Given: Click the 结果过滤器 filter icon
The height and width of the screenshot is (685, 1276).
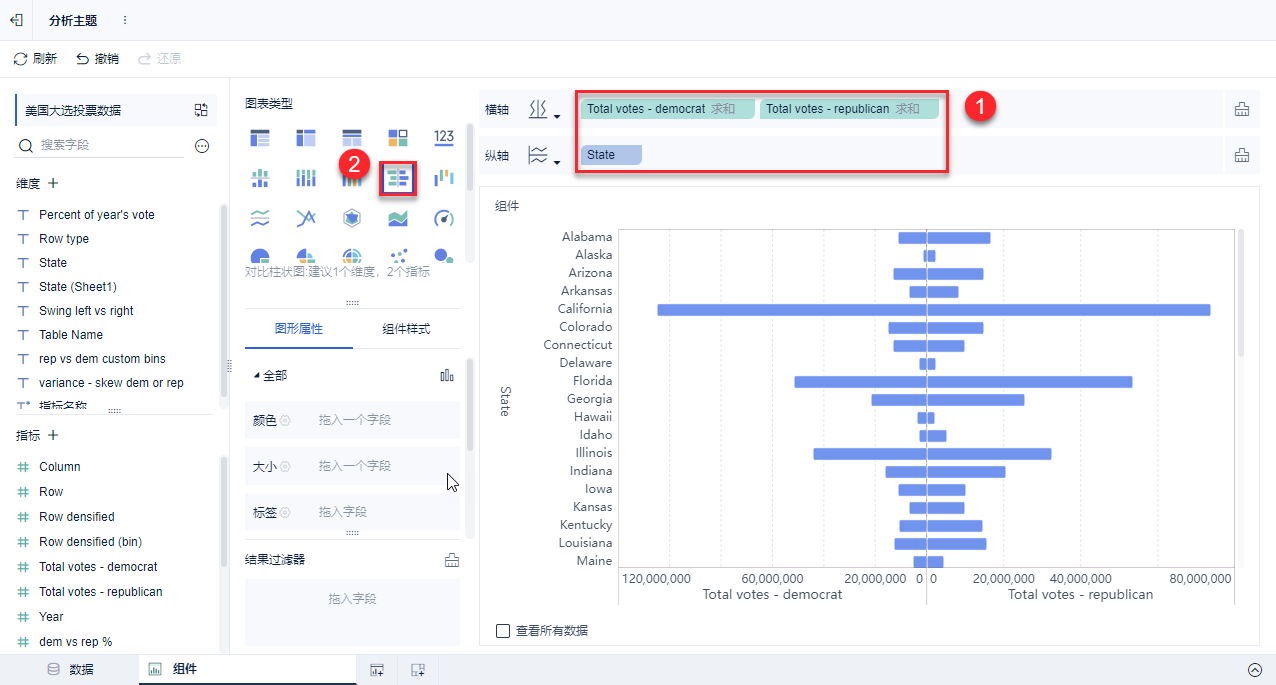Looking at the screenshot, I should [452, 560].
